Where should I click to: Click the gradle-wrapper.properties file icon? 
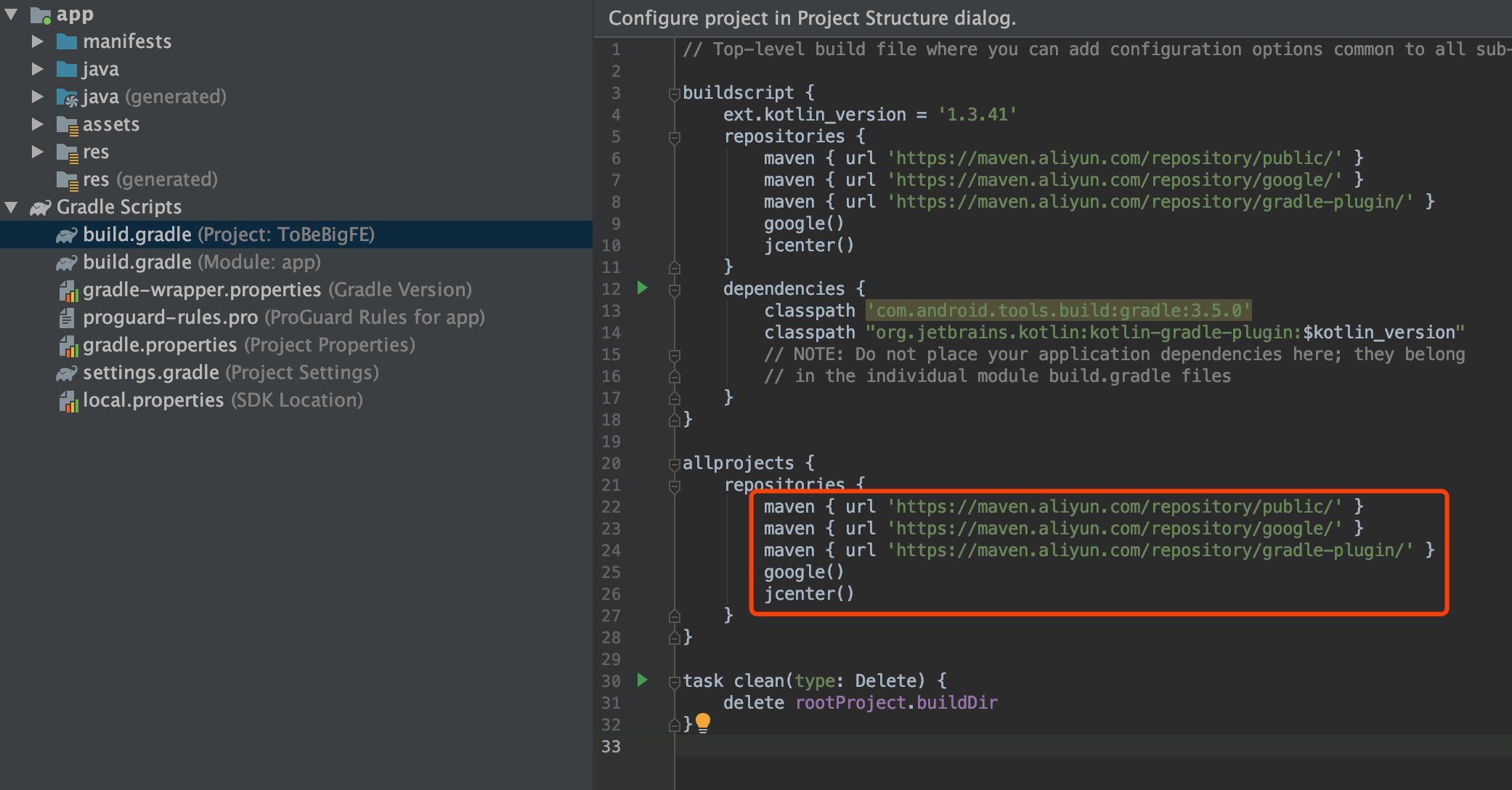[x=68, y=290]
